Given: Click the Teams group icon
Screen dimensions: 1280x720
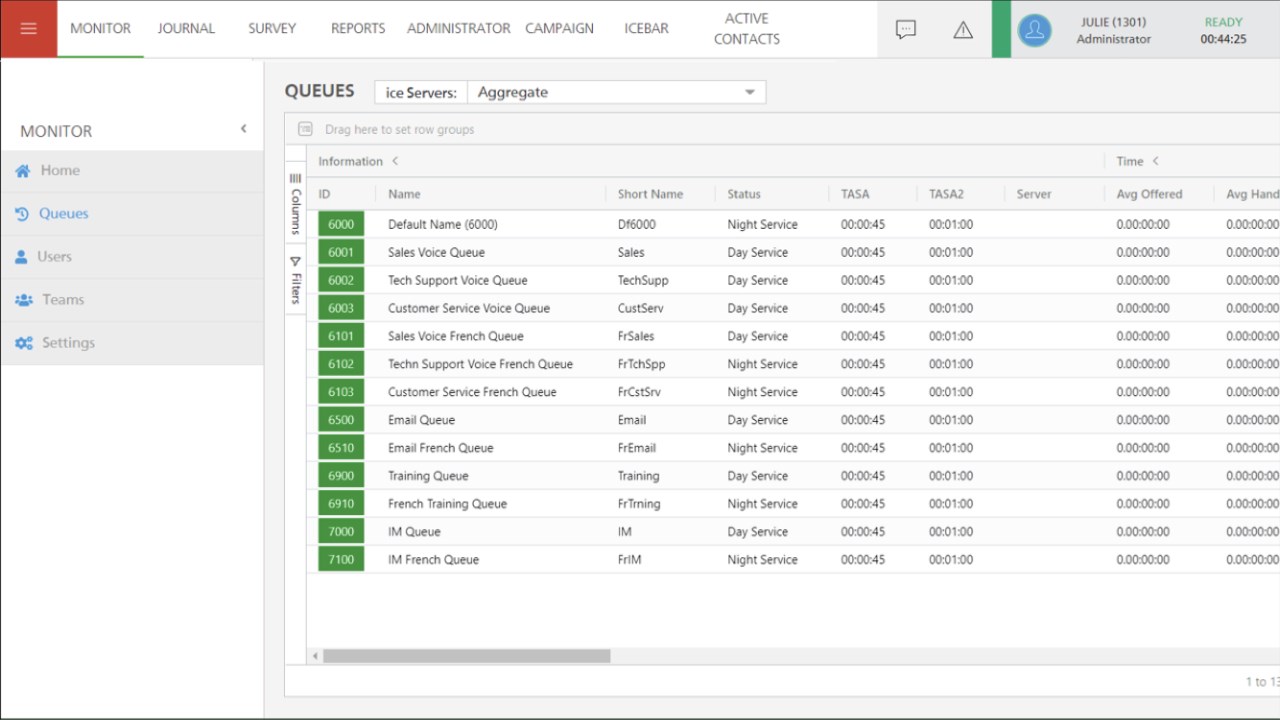Looking at the screenshot, I should pyautogui.click(x=24, y=300).
